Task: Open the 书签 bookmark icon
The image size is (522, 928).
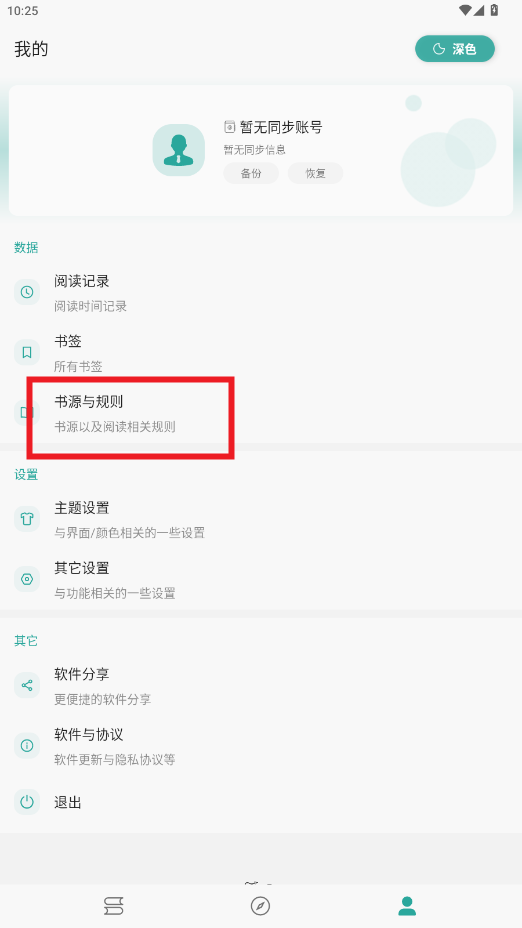Action: (27, 352)
